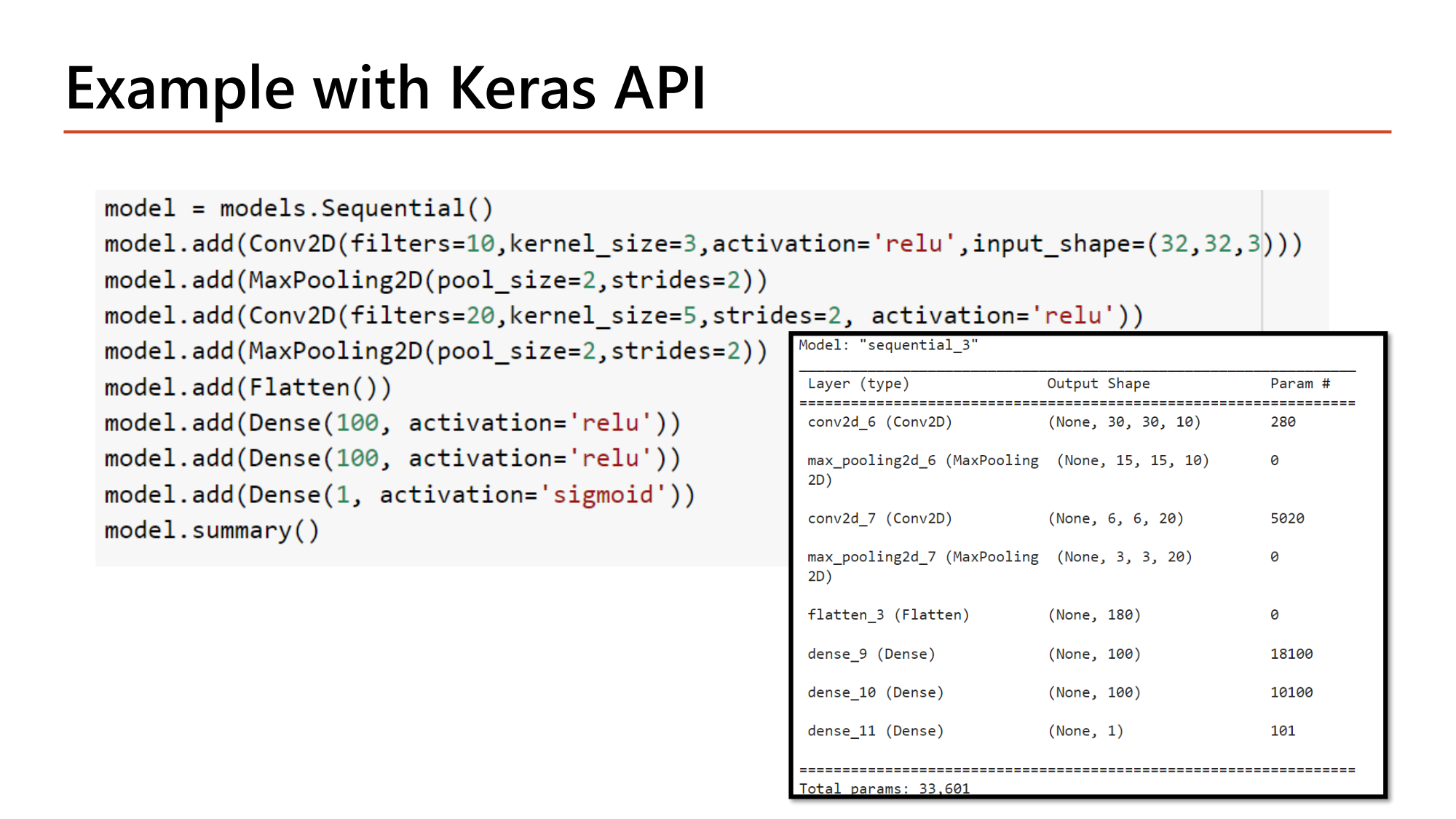Click the 'conv2d_6 (Conv2D)' row name
Image resolution: width=1456 pixels, height=819 pixels.
[x=879, y=422]
